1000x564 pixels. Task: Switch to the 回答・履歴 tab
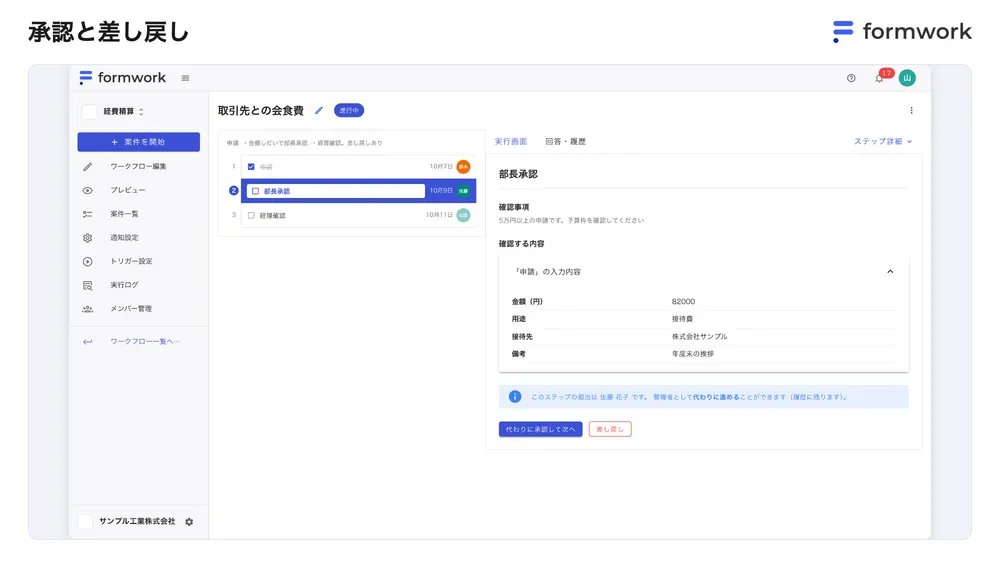coord(566,141)
